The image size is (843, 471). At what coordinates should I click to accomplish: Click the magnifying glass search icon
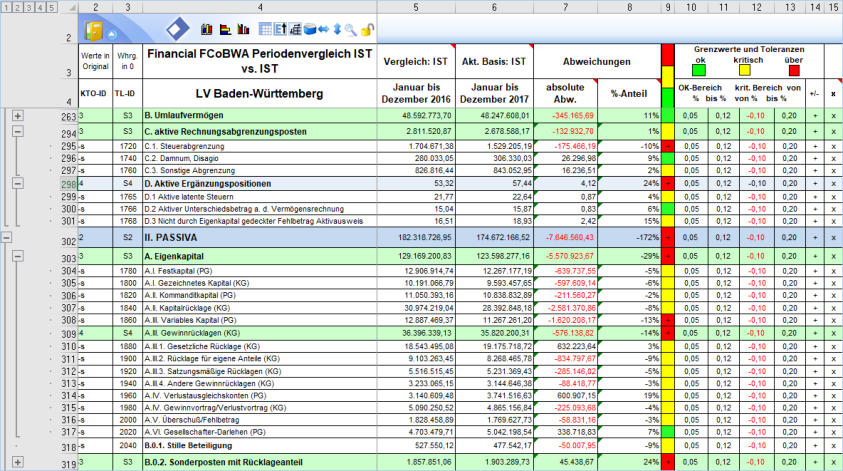351,30
